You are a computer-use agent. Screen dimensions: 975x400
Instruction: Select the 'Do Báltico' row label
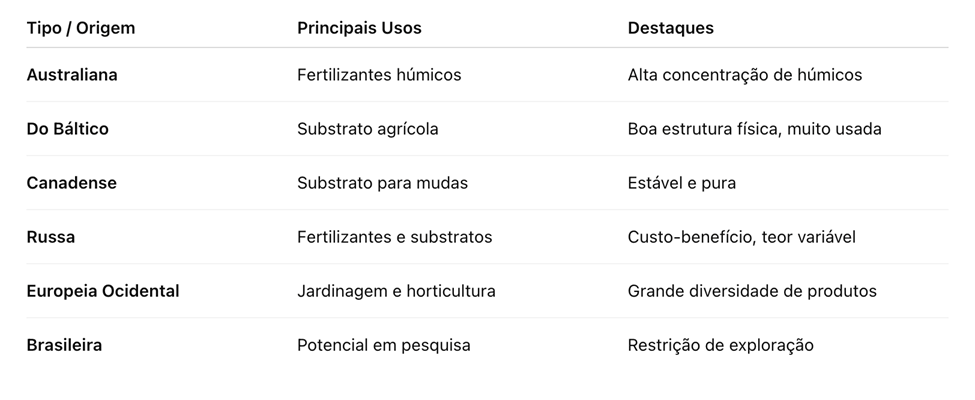coord(67,129)
